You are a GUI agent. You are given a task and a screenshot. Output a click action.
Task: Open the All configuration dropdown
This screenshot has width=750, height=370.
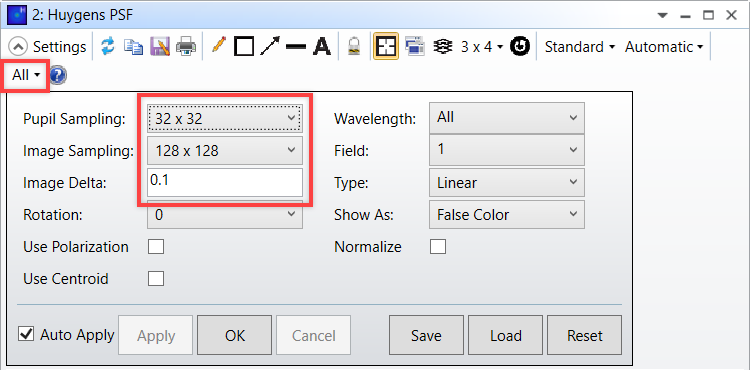tap(26, 75)
